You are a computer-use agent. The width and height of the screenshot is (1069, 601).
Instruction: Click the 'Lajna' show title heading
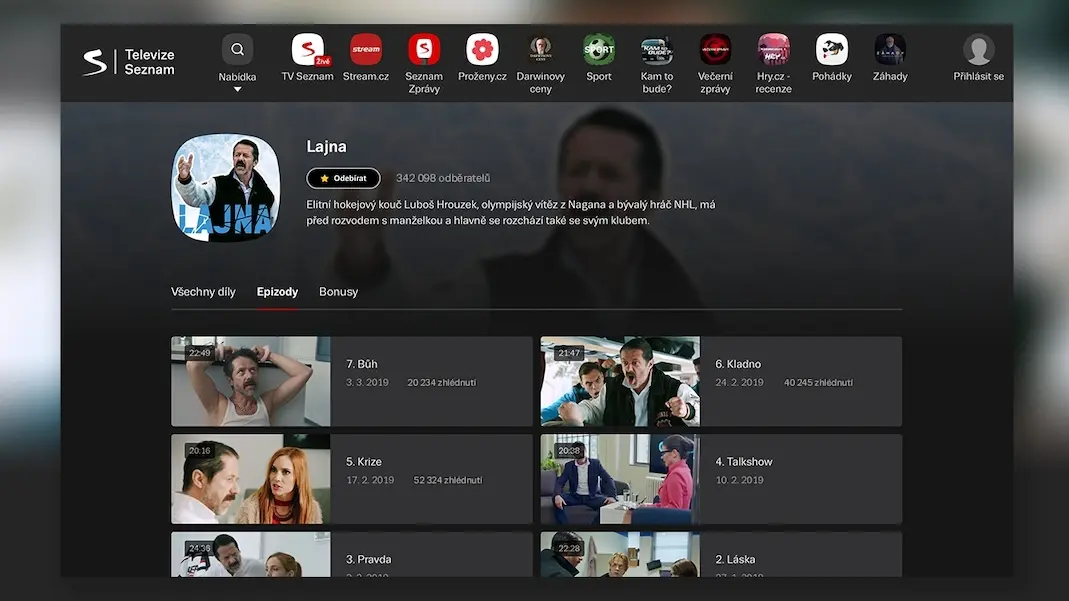[327, 147]
